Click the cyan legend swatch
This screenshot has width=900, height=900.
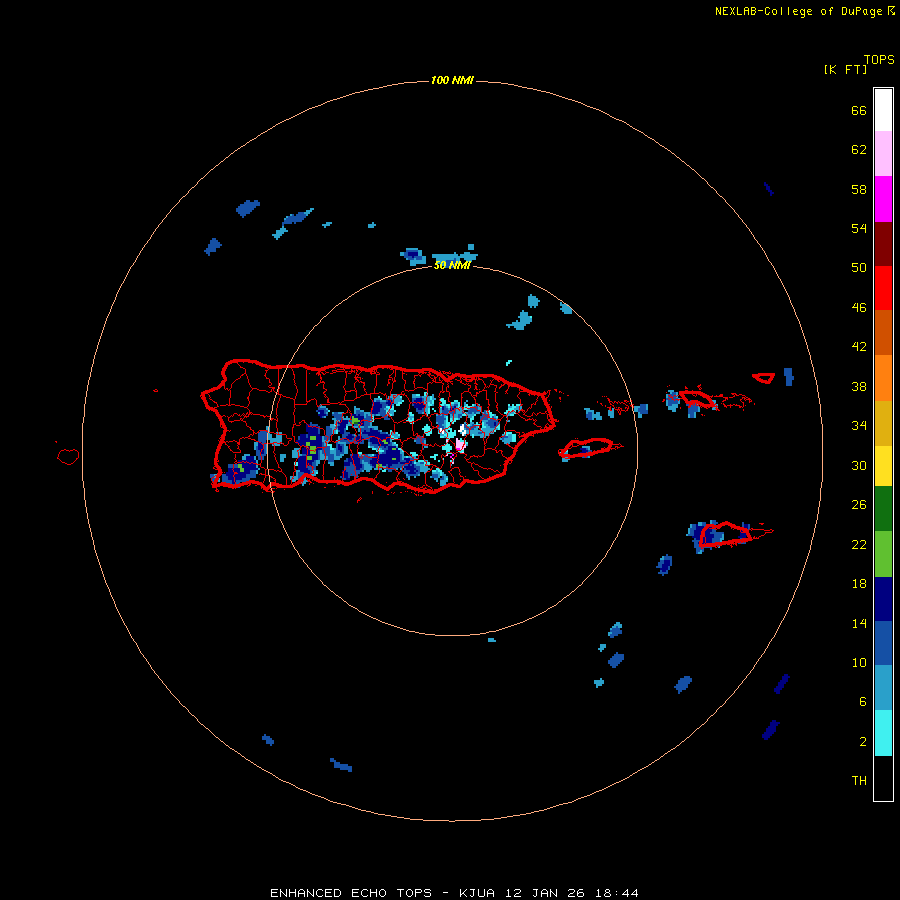883,733
